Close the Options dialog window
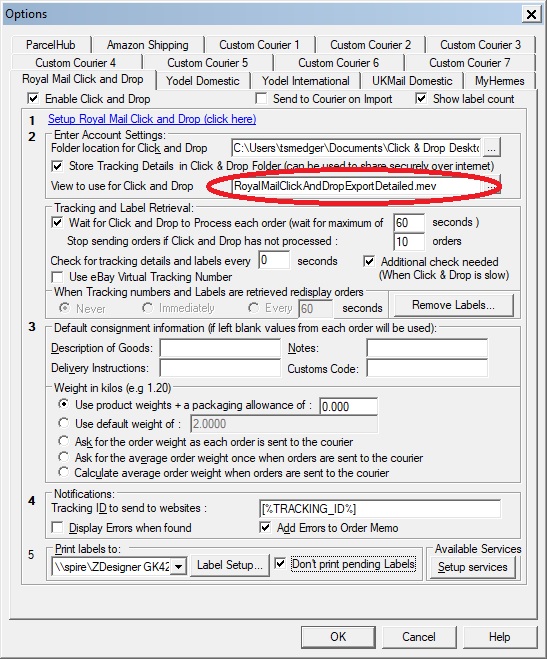Viewport: 547px width, 659px height. point(531,14)
